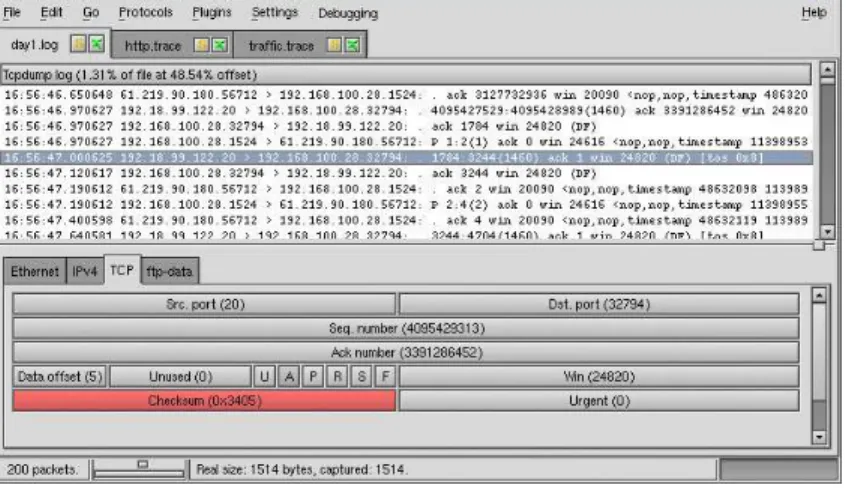Select the Ethernet protocol tab
Image resolution: width=846 pixels, height=488 pixels.
tap(35, 271)
